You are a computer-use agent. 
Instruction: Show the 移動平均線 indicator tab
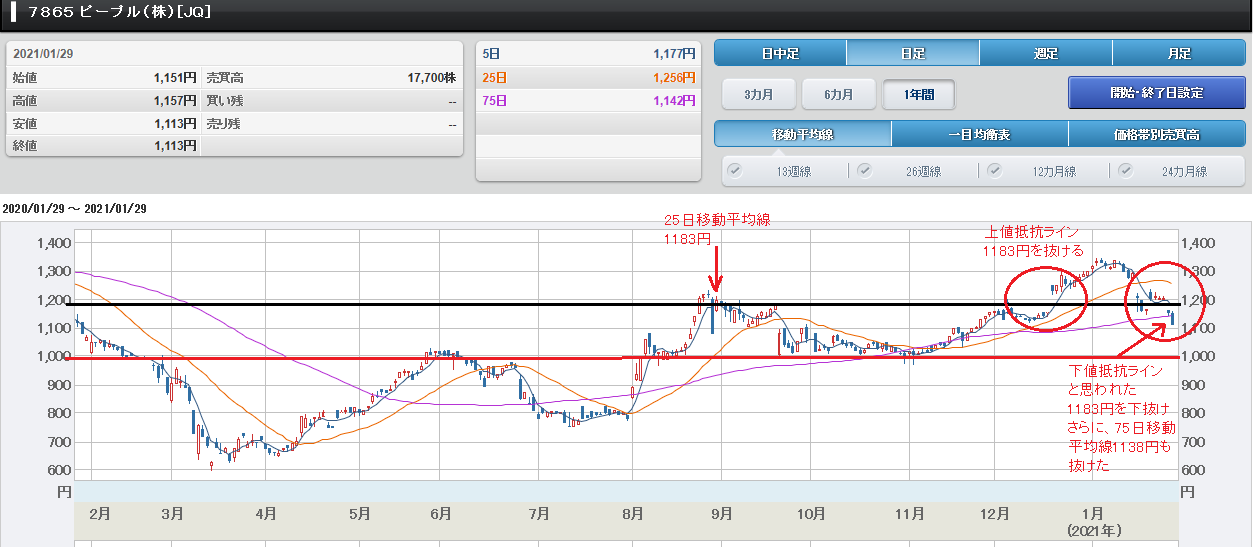[x=802, y=134]
